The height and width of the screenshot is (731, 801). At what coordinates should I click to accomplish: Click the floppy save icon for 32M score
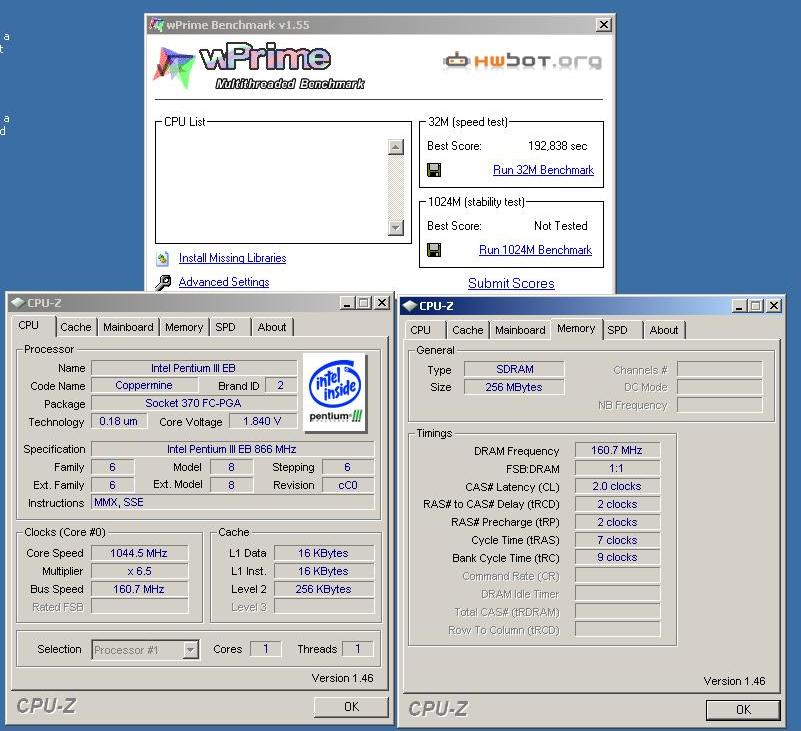(x=434, y=170)
